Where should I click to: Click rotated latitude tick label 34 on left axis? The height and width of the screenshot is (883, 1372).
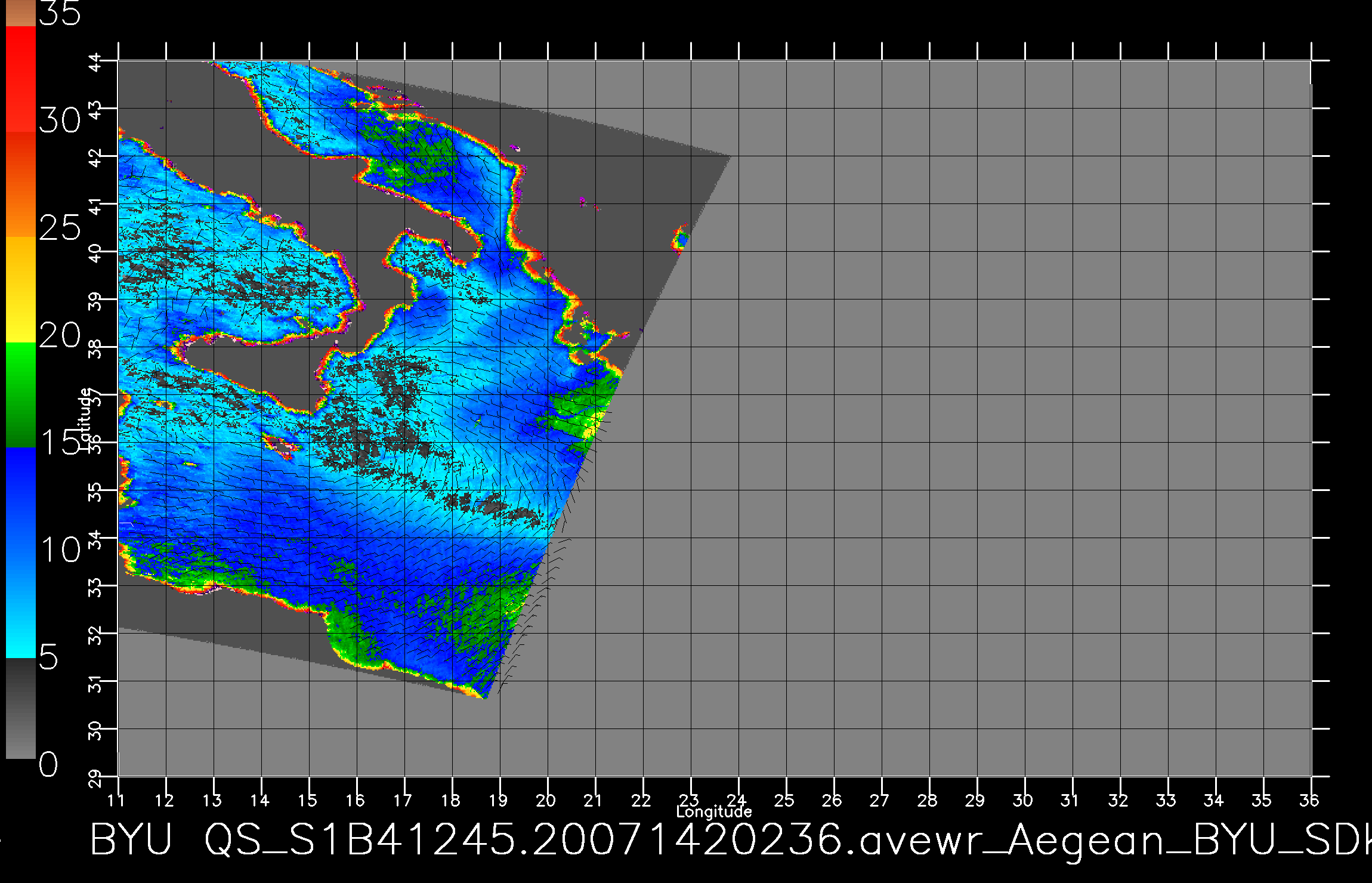[x=95, y=539]
